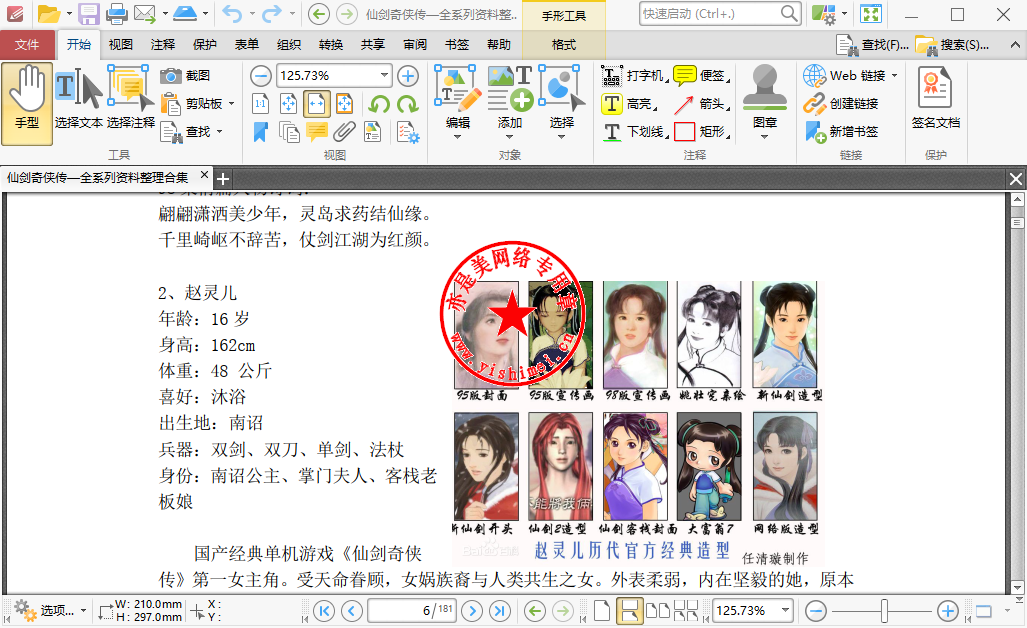Click the save document icon in the title bar
The width and height of the screenshot is (1027, 628).
pyautogui.click(x=88, y=14)
